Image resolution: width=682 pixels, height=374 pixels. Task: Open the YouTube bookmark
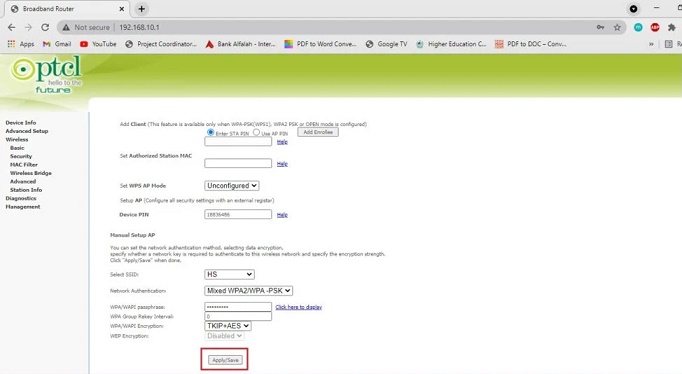[98, 44]
